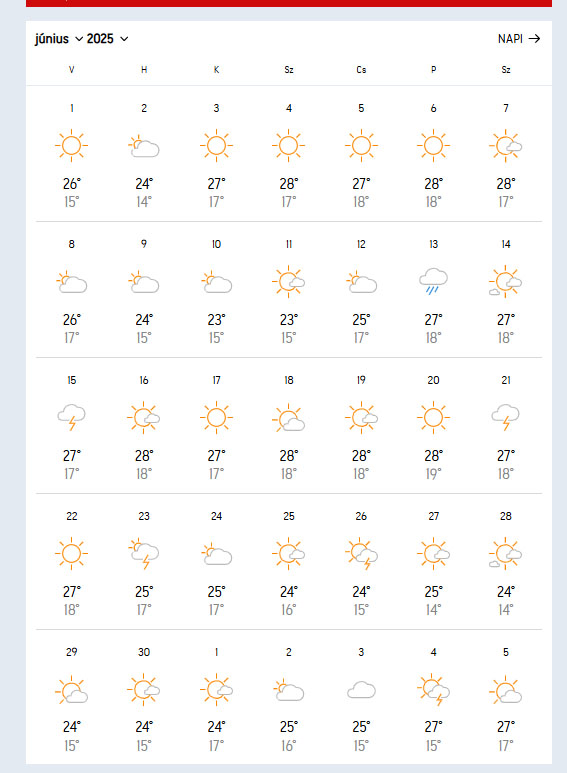This screenshot has width=567, height=773.
Task: Select the thunderstorm icon on June 21
Action: (x=506, y=418)
